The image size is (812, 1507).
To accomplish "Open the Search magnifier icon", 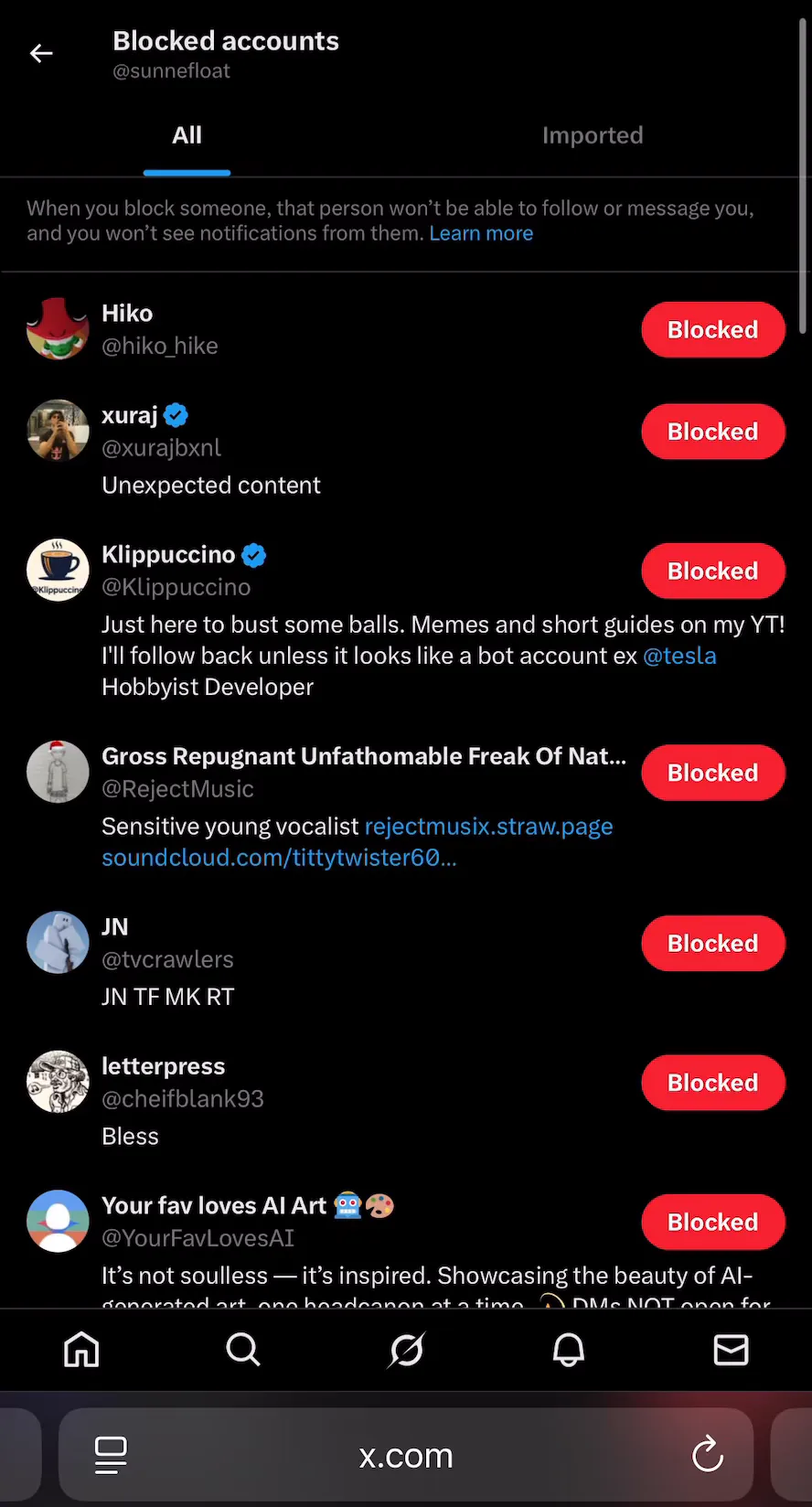I will 243,1349.
